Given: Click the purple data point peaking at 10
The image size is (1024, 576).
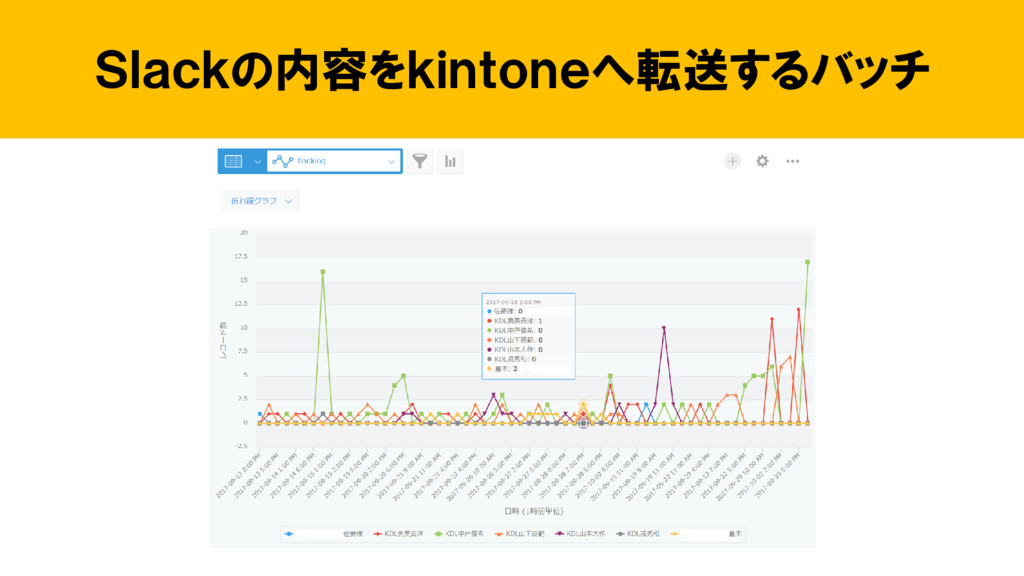Looking at the screenshot, I should (664, 328).
